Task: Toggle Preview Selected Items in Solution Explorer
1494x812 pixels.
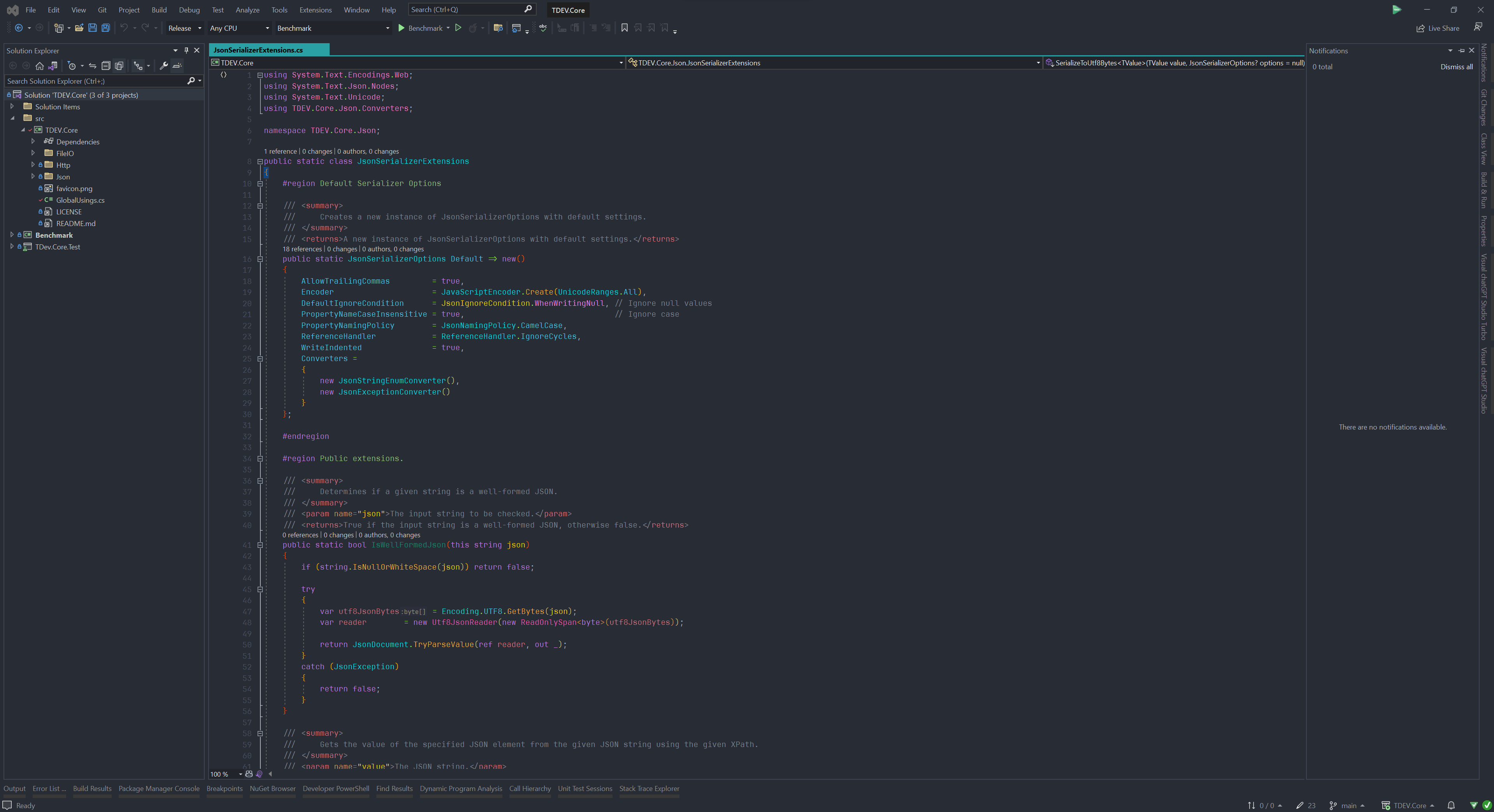Action: (x=177, y=65)
